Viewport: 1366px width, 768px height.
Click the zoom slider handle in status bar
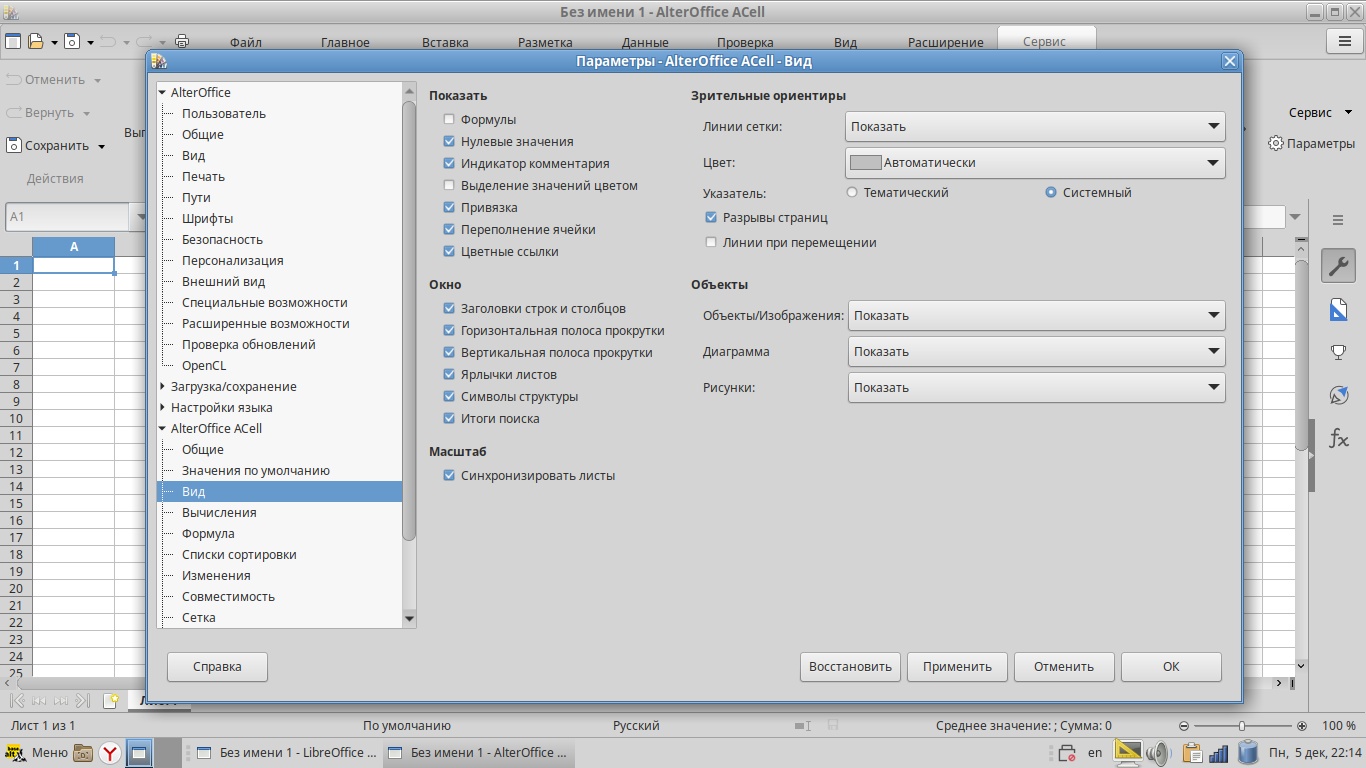click(x=1241, y=726)
